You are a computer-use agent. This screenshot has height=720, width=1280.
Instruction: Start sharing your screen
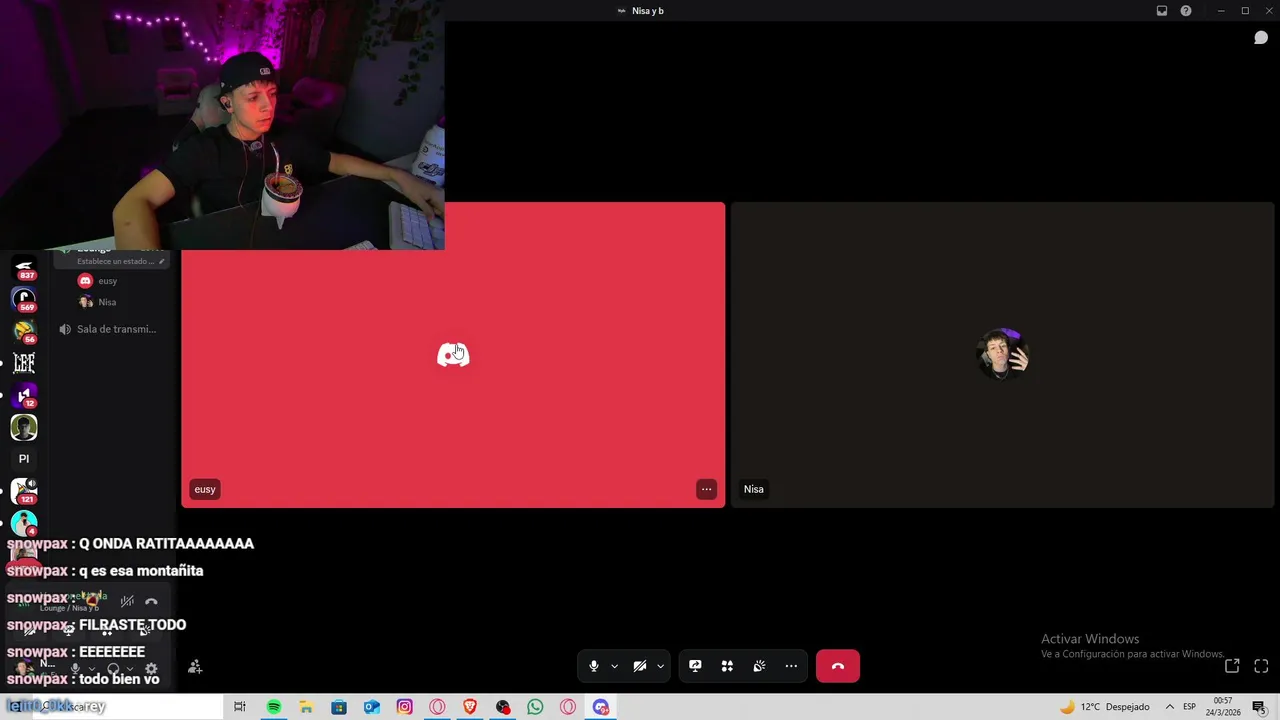click(x=695, y=666)
